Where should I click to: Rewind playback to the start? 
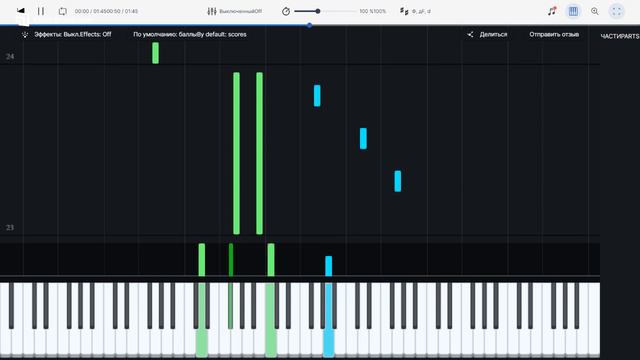[21, 11]
